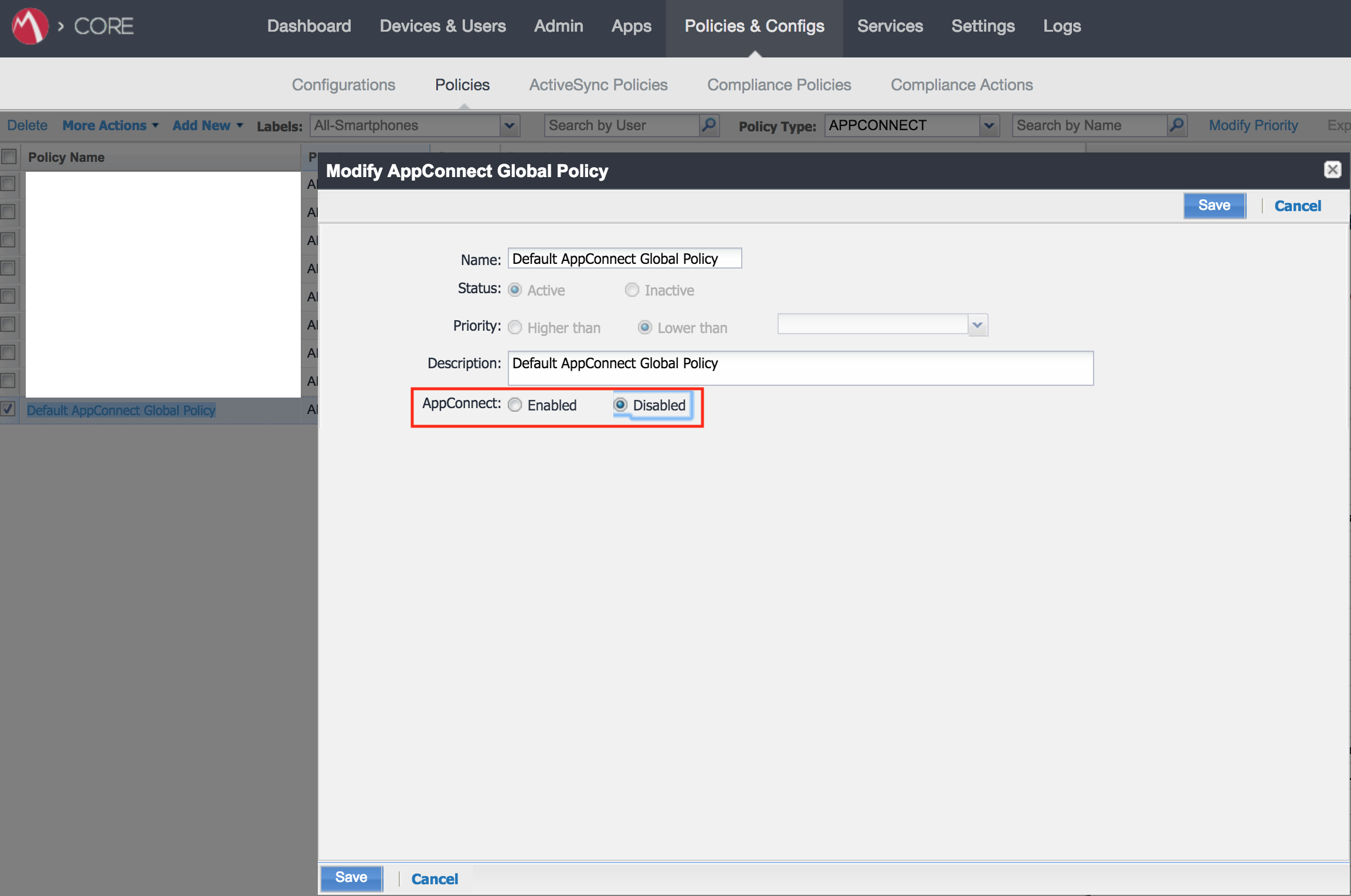Click the magnifier icon next to Search by User
This screenshot has height=896, width=1351.
(x=708, y=125)
